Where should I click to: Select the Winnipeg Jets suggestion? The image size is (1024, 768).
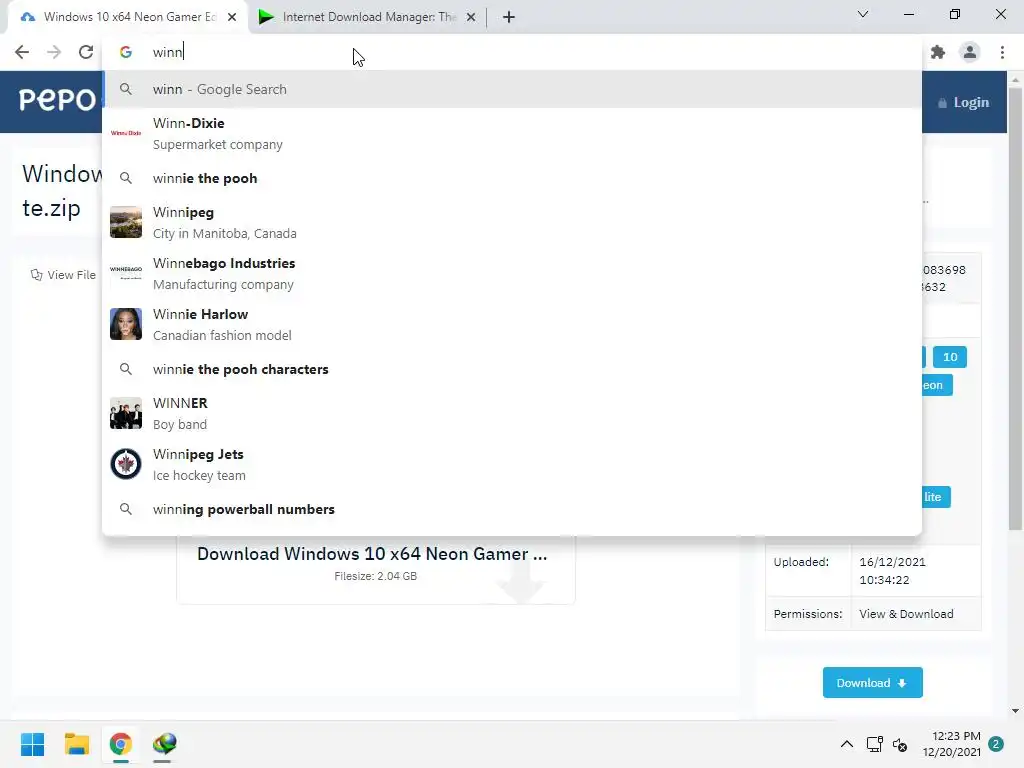tap(512, 464)
